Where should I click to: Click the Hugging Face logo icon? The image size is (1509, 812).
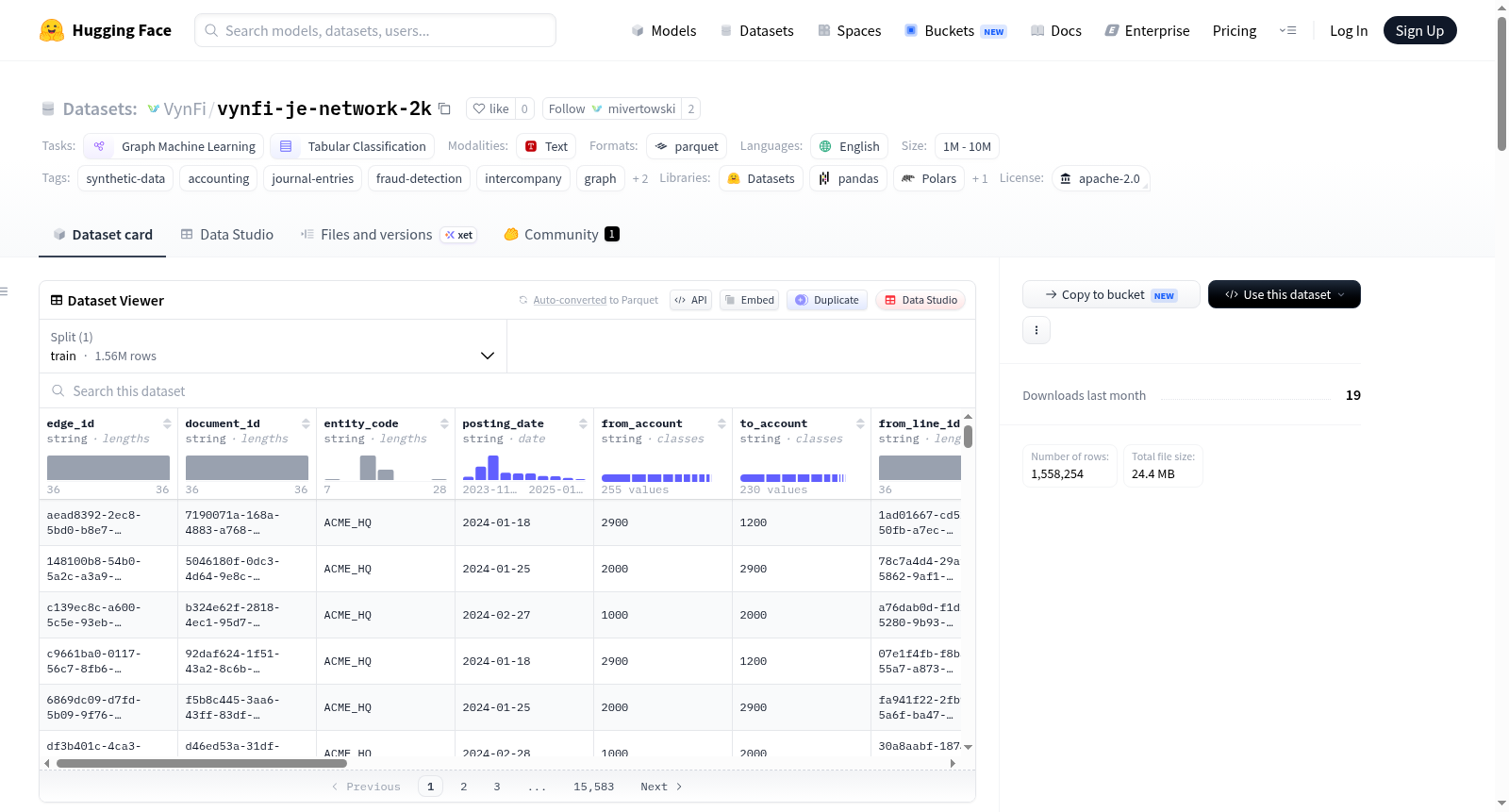click(x=52, y=30)
